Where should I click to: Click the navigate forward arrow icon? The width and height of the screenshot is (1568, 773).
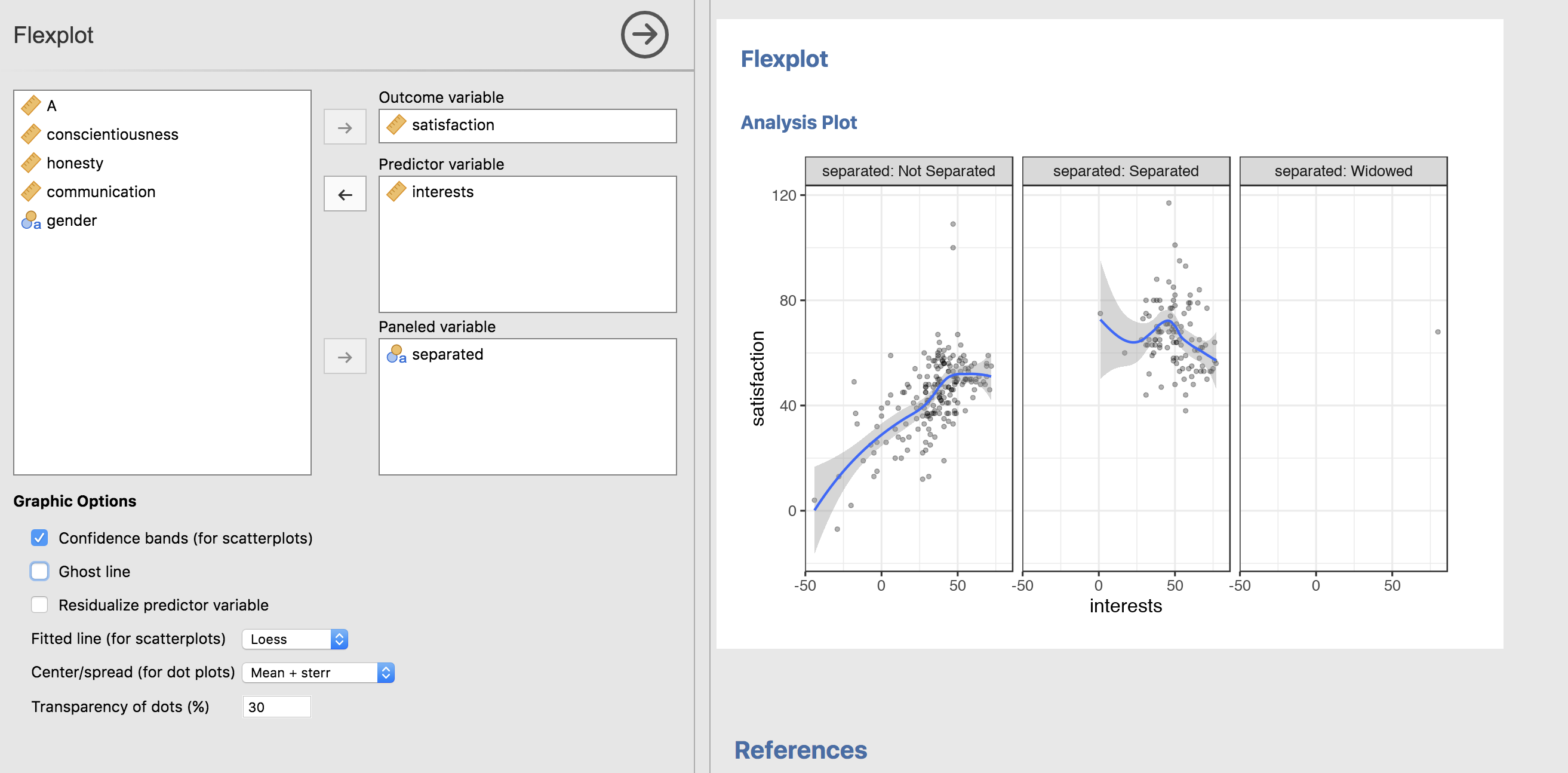point(645,36)
